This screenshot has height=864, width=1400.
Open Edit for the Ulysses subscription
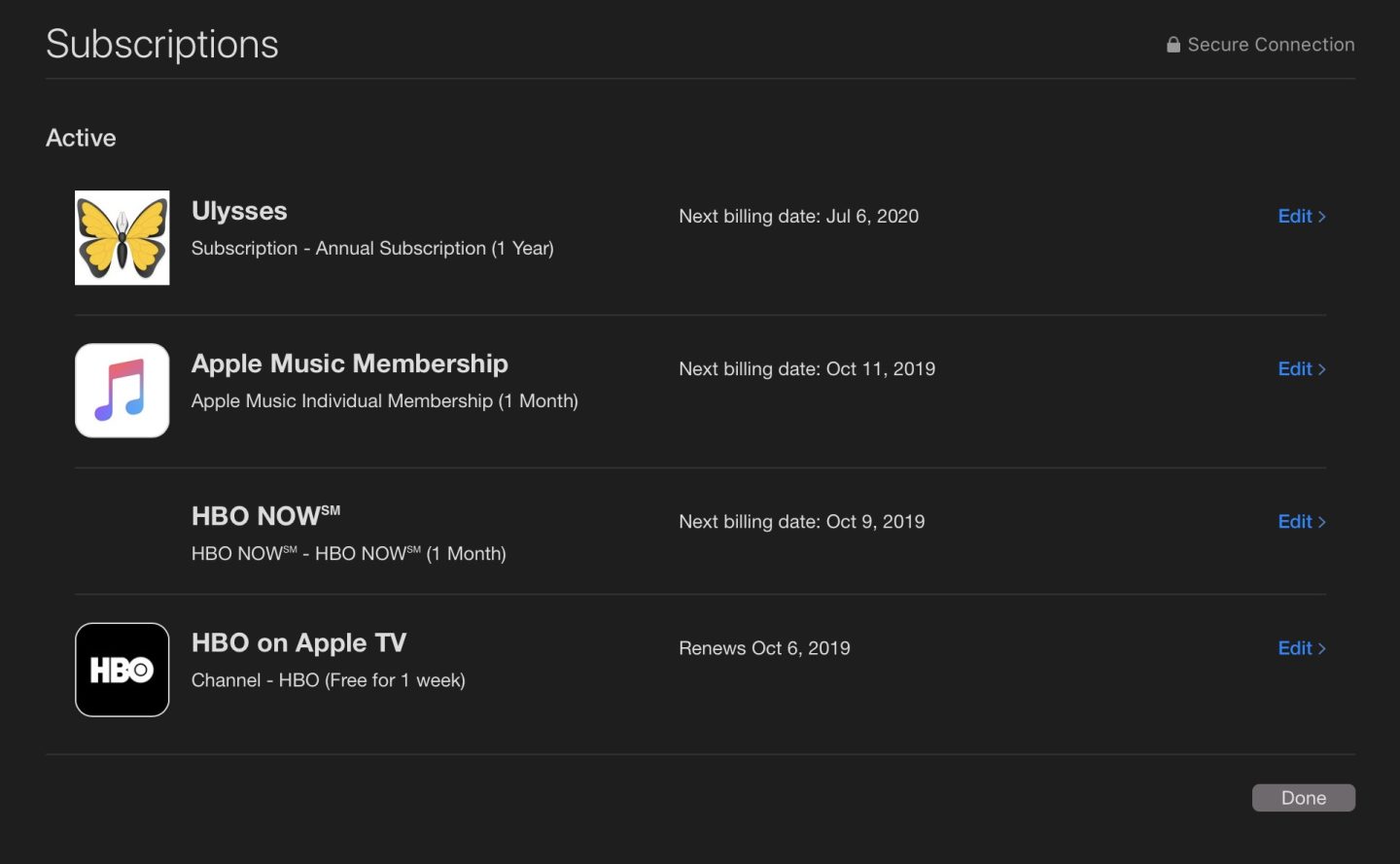pyautogui.click(x=1294, y=216)
